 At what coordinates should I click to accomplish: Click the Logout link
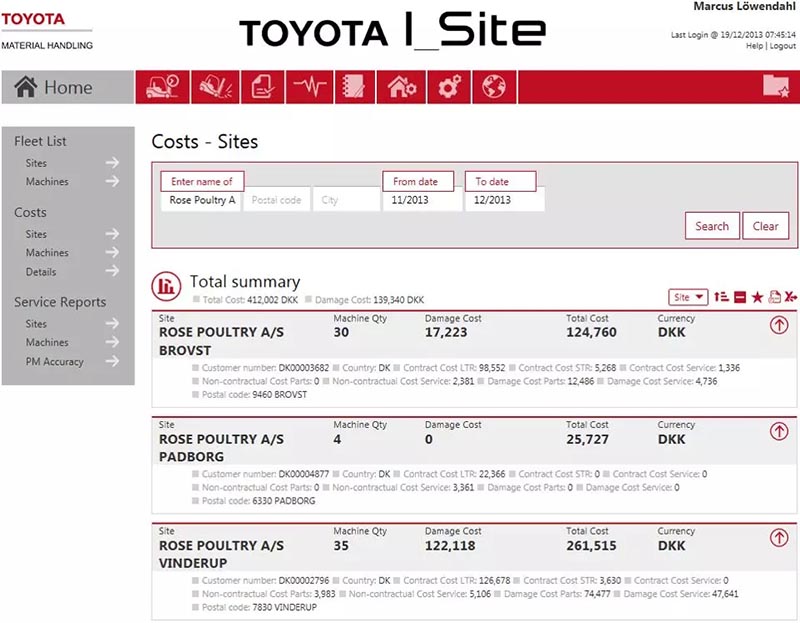783,46
